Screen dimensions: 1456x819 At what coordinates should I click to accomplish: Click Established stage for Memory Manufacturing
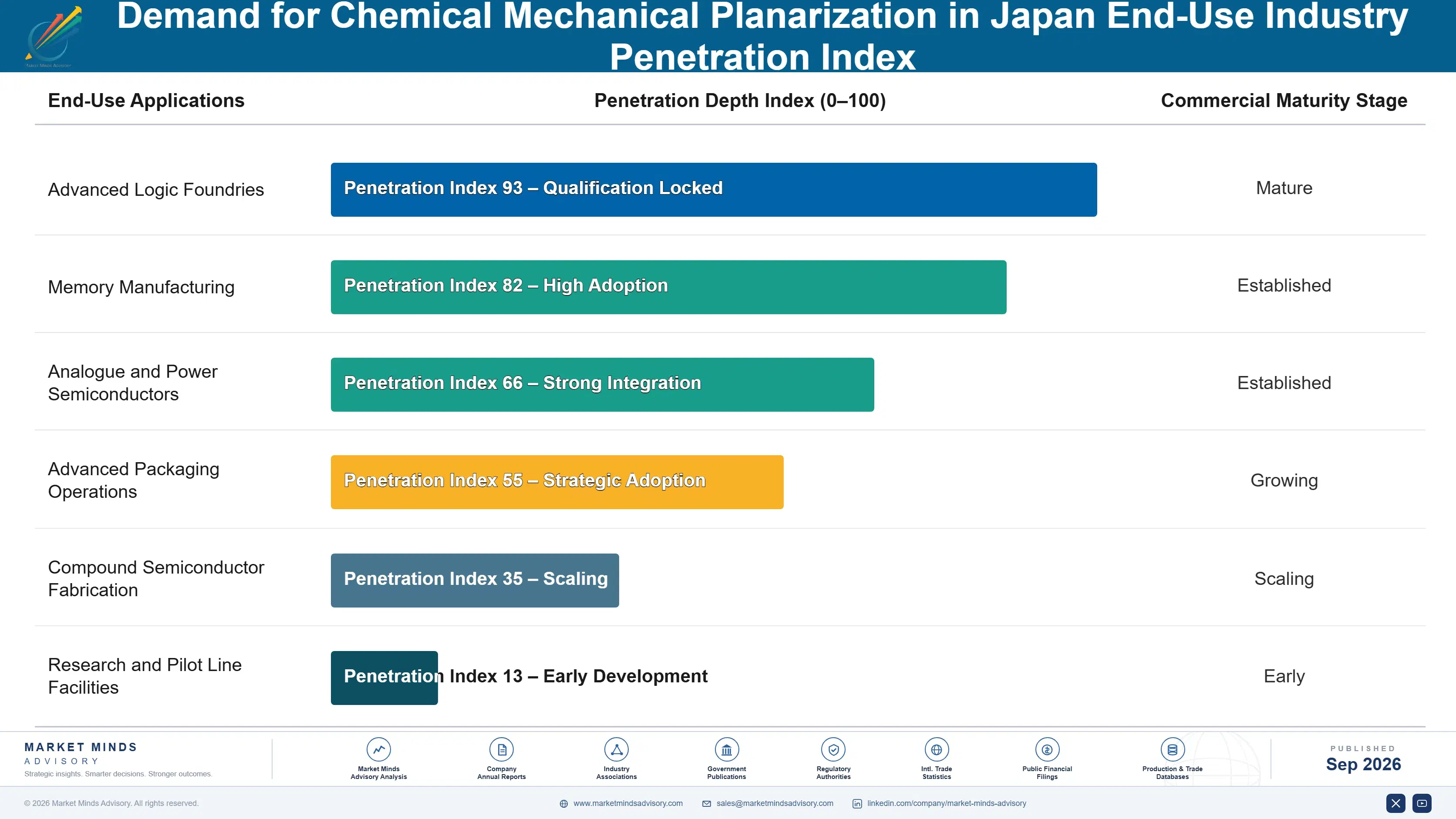pyautogui.click(x=1284, y=286)
